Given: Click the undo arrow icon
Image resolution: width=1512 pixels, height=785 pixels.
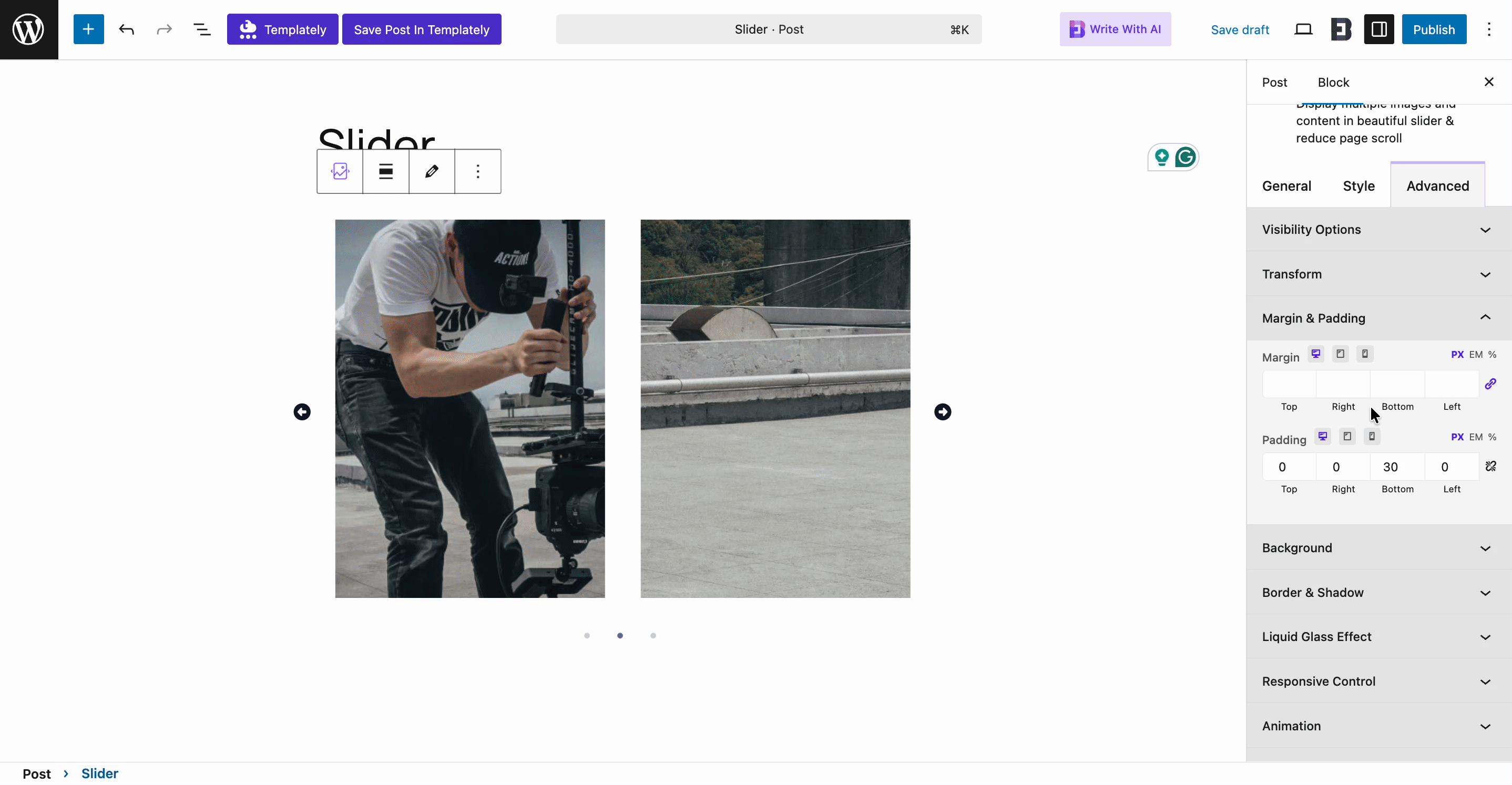Looking at the screenshot, I should pos(126,29).
